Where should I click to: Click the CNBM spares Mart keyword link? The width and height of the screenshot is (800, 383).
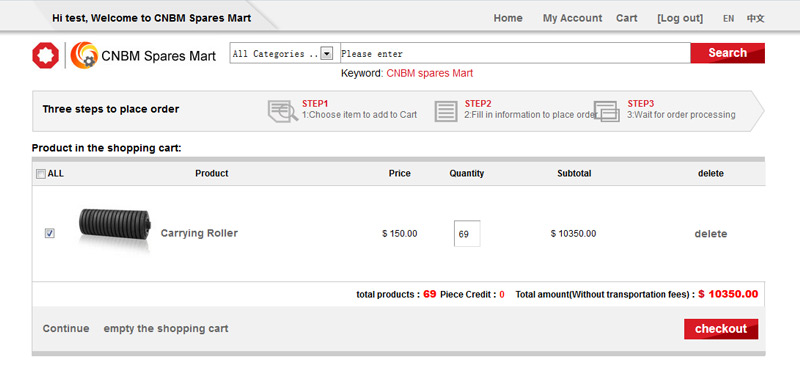click(430, 73)
